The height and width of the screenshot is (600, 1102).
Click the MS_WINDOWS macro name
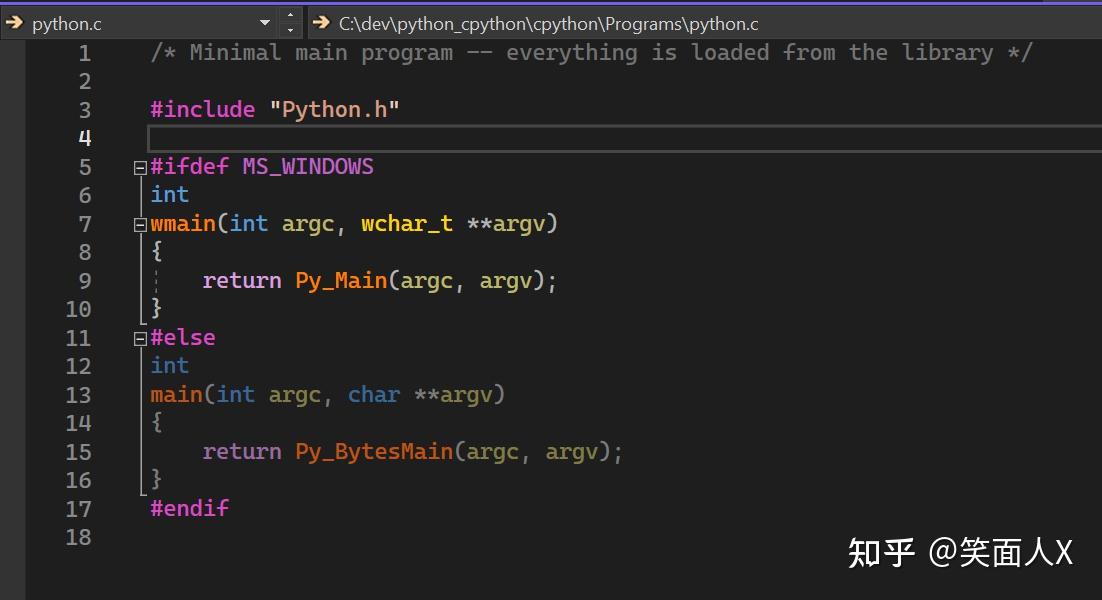(x=307, y=166)
